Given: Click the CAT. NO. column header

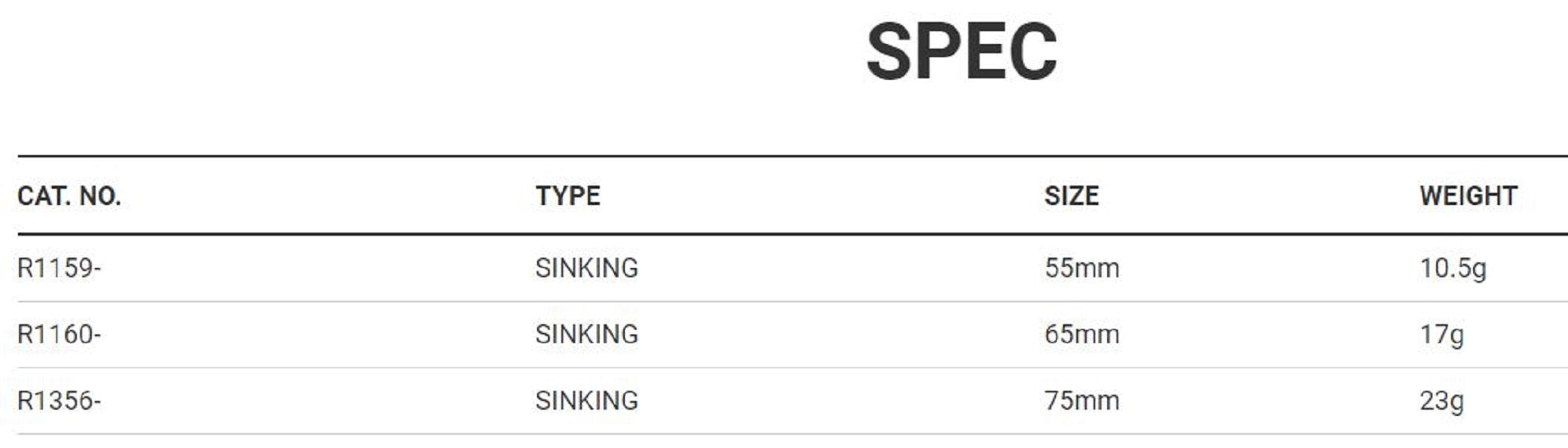Looking at the screenshot, I should [69, 196].
